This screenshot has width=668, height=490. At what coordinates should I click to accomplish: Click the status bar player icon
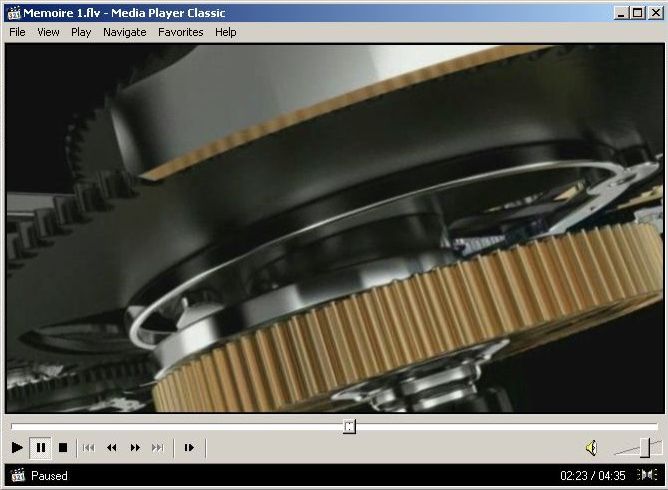18,475
